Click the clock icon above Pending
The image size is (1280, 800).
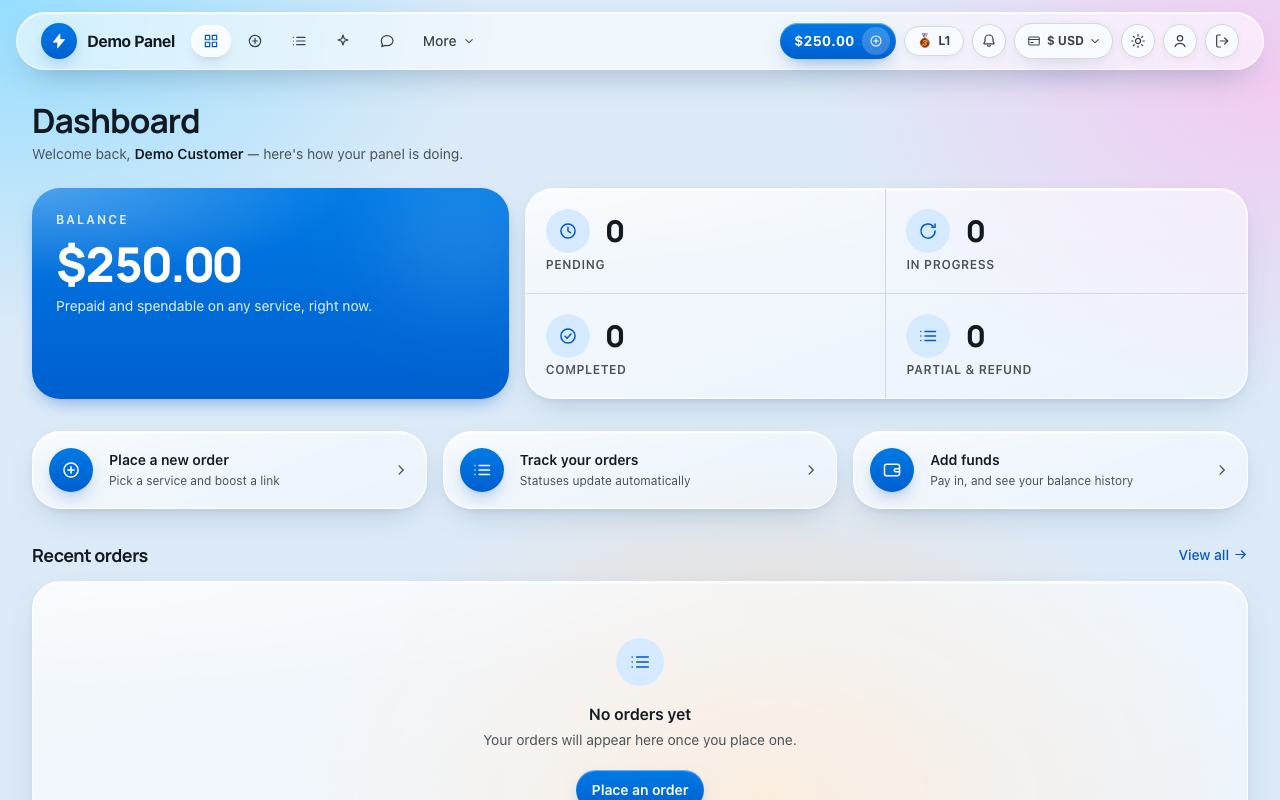[568, 231]
